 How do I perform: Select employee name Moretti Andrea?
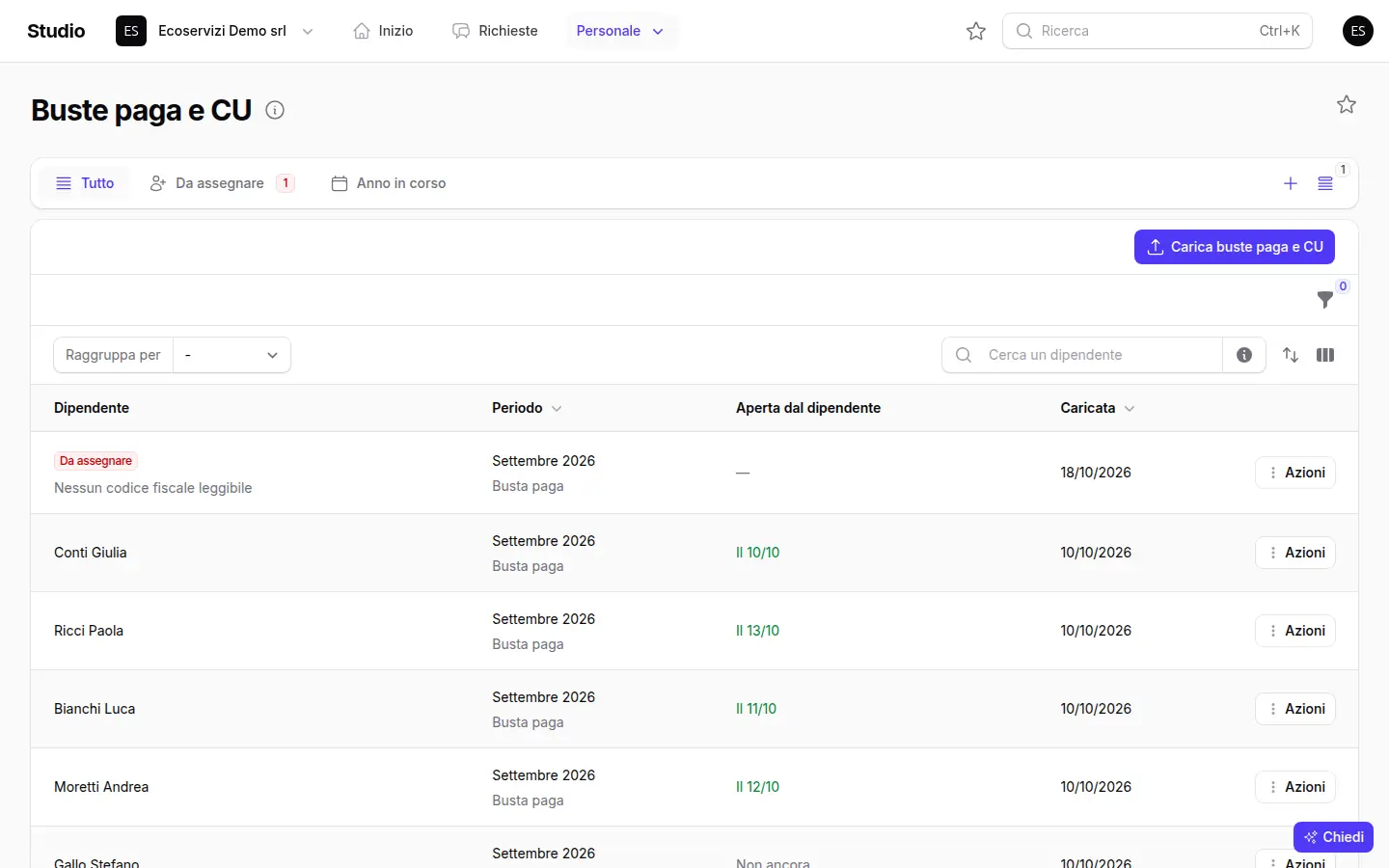coord(101,787)
